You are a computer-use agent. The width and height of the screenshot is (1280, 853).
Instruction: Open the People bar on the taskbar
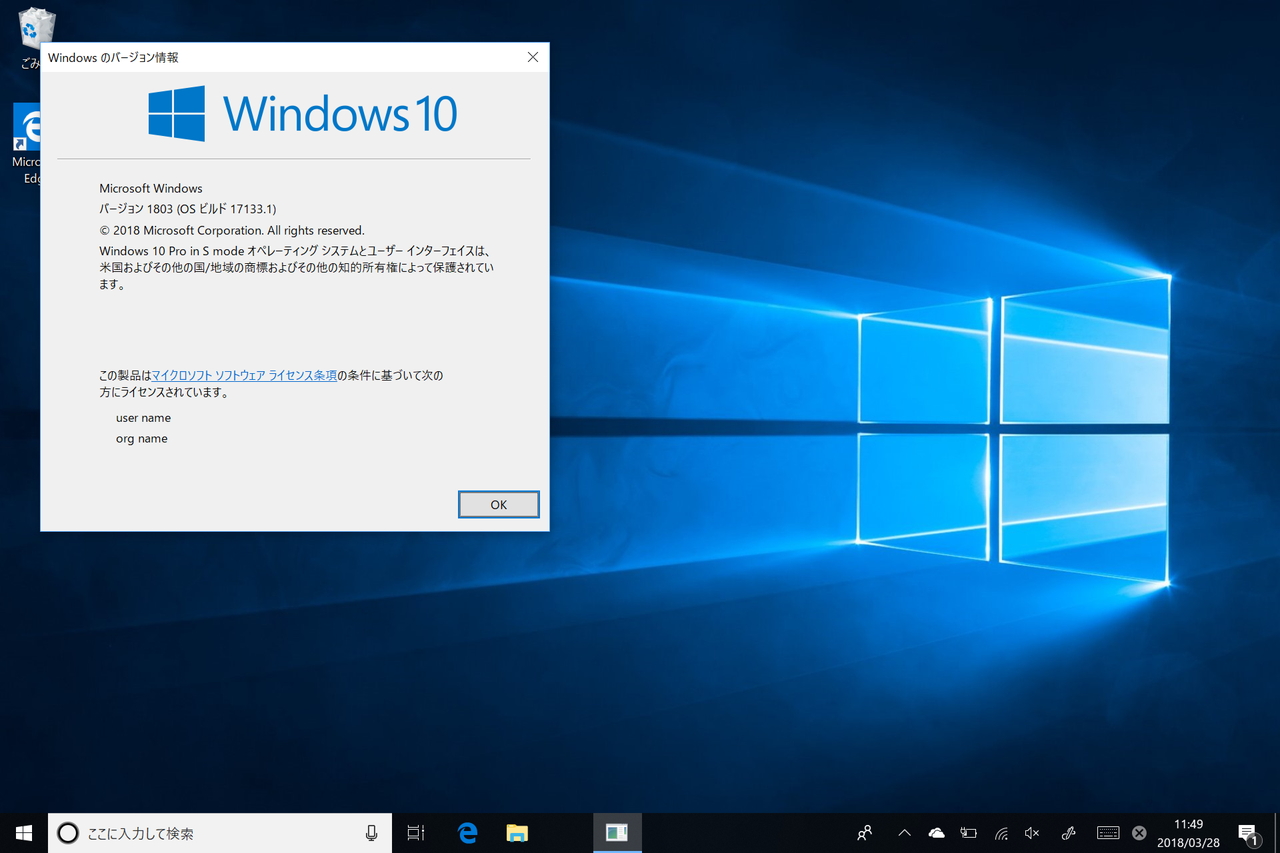pos(863,832)
